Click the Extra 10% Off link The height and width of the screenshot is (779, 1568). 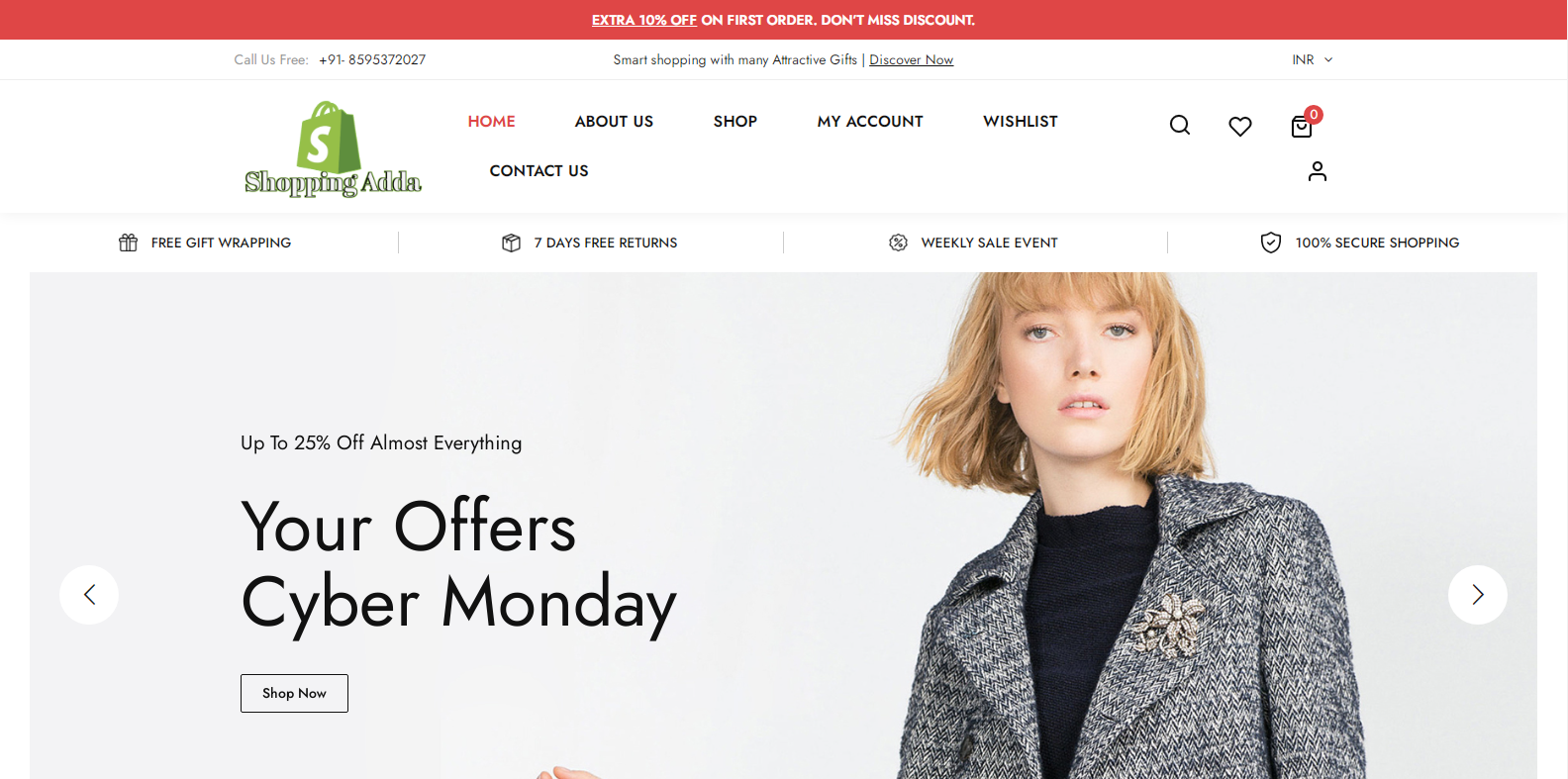tap(644, 20)
